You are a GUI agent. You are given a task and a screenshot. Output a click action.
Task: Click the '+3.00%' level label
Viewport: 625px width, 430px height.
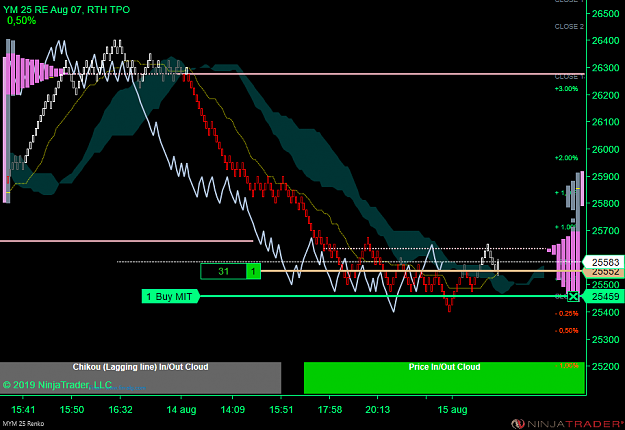pyautogui.click(x=566, y=88)
